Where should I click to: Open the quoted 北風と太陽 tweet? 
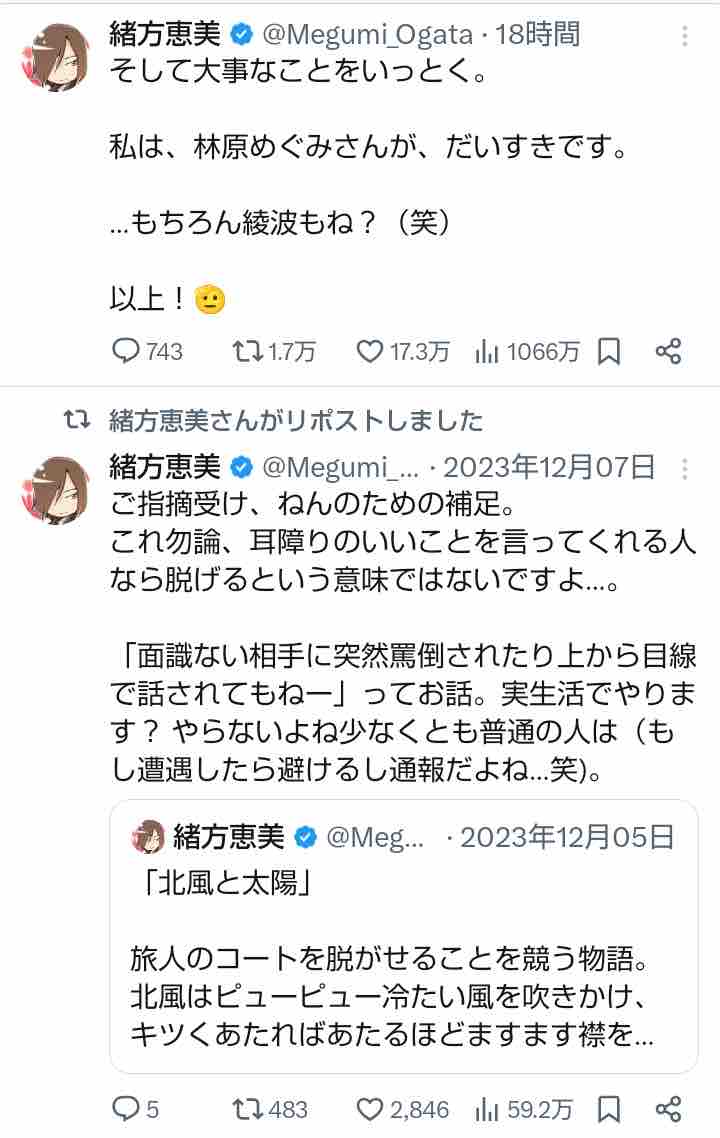403,935
